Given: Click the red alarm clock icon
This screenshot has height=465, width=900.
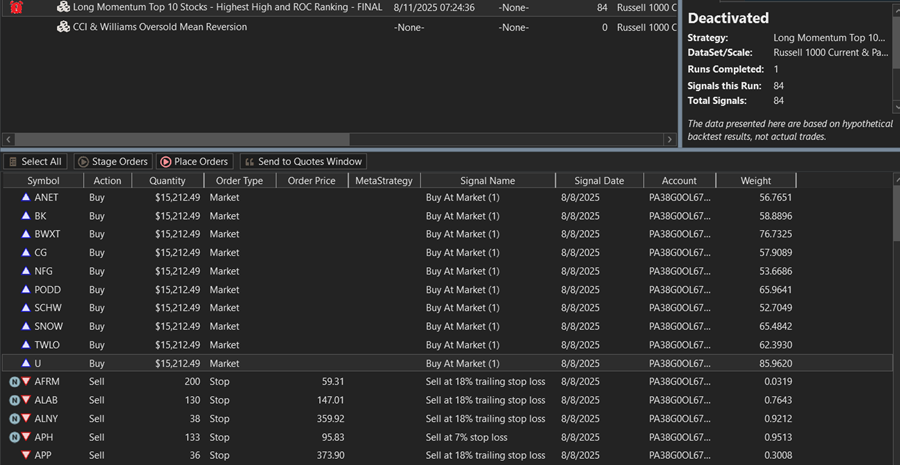Looking at the screenshot, I should click(17, 7).
